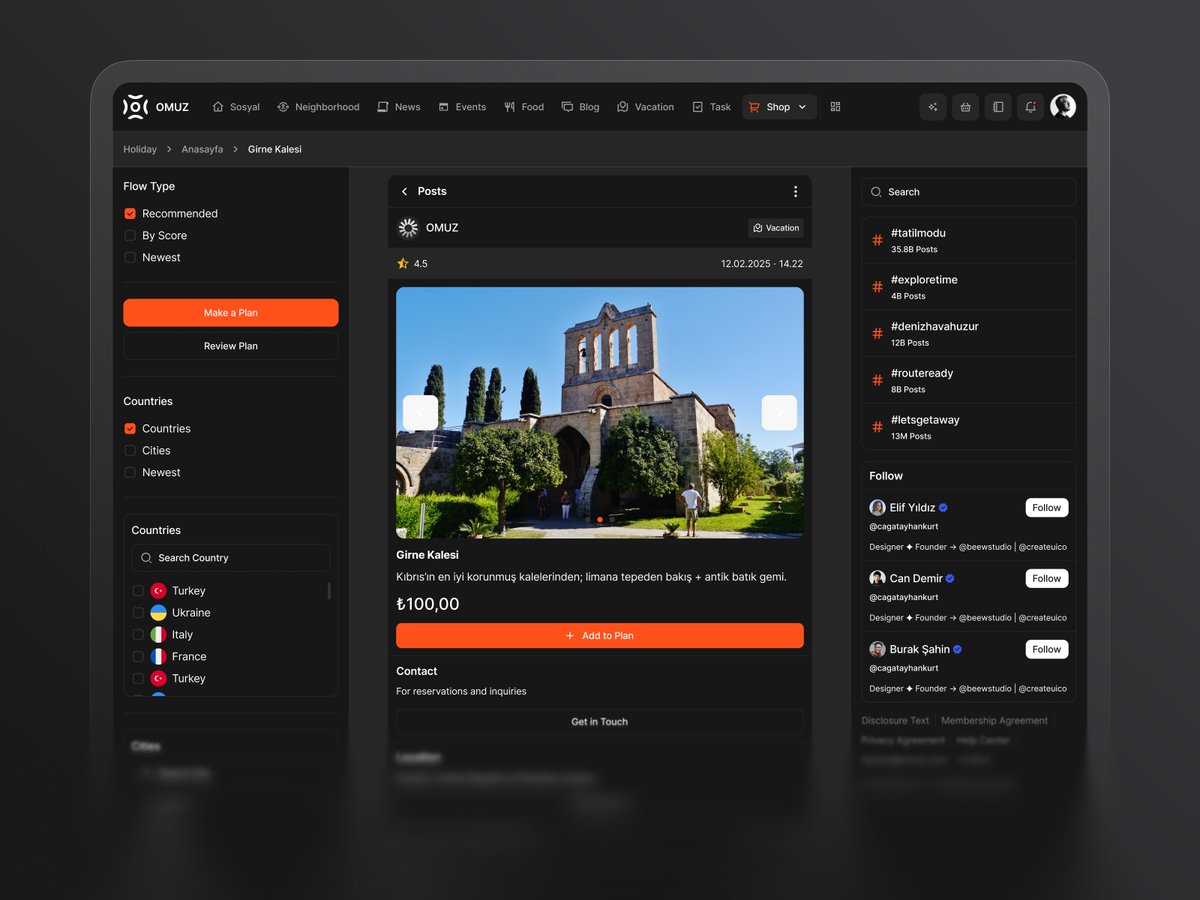Uncheck the Recommended flow type
Screen dimensions: 1200x900
[x=130, y=214]
